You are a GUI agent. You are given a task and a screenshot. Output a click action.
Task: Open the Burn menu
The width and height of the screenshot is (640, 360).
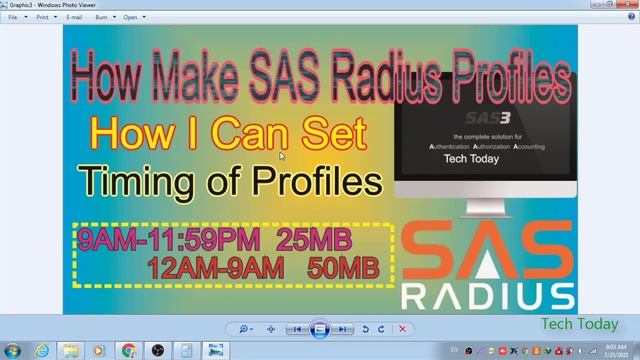pos(101,18)
